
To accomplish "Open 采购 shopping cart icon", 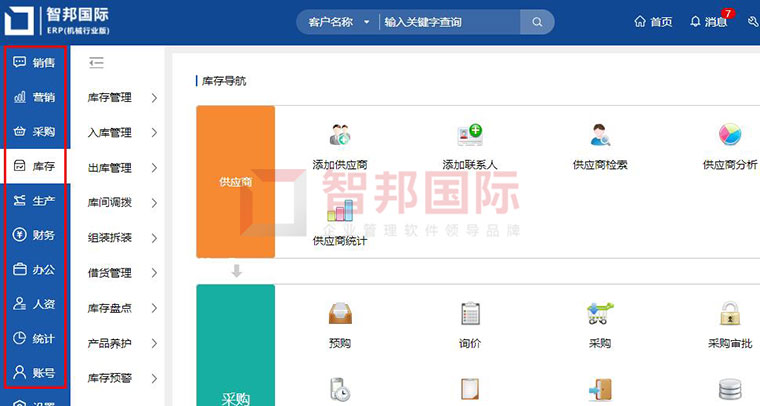I will 600,313.
